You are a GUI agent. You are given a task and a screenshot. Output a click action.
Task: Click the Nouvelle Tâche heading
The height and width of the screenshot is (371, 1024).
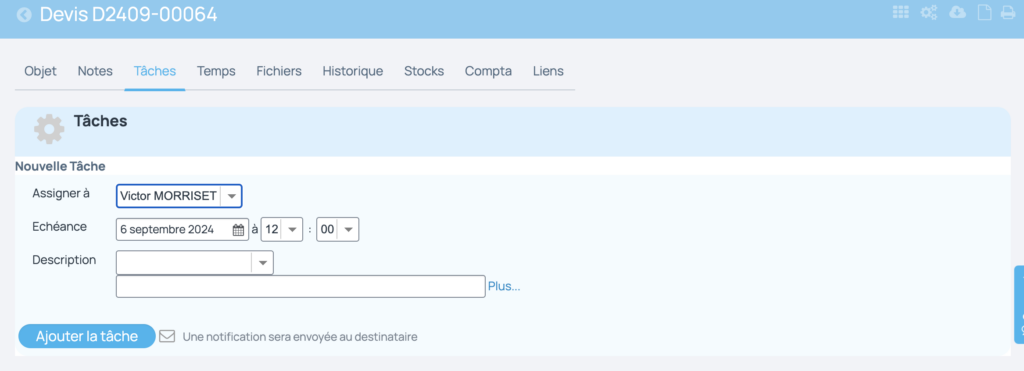click(x=60, y=166)
